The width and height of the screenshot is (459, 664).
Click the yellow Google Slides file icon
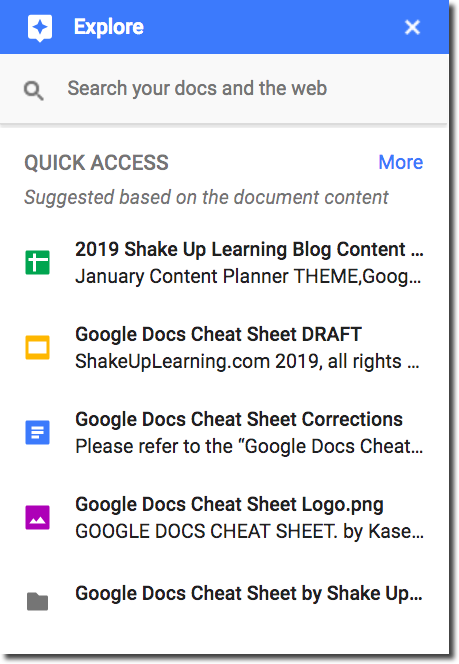click(38, 348)
